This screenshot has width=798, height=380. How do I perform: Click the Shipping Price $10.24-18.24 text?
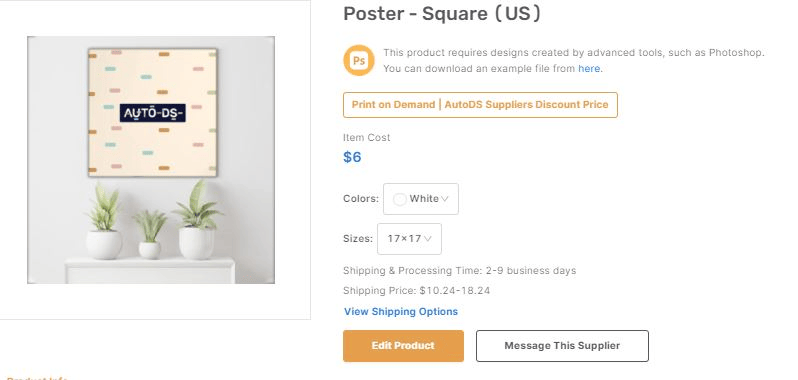pos(416,290)
